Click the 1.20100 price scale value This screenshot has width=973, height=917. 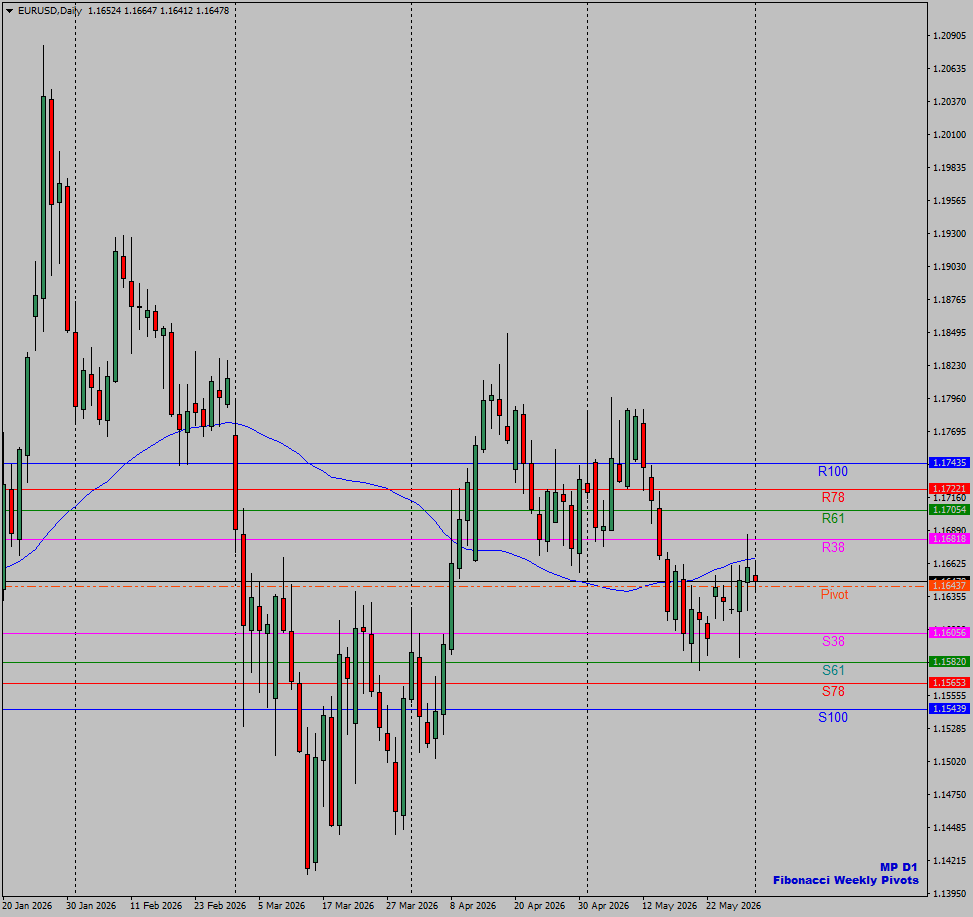[x=949, y=135]
